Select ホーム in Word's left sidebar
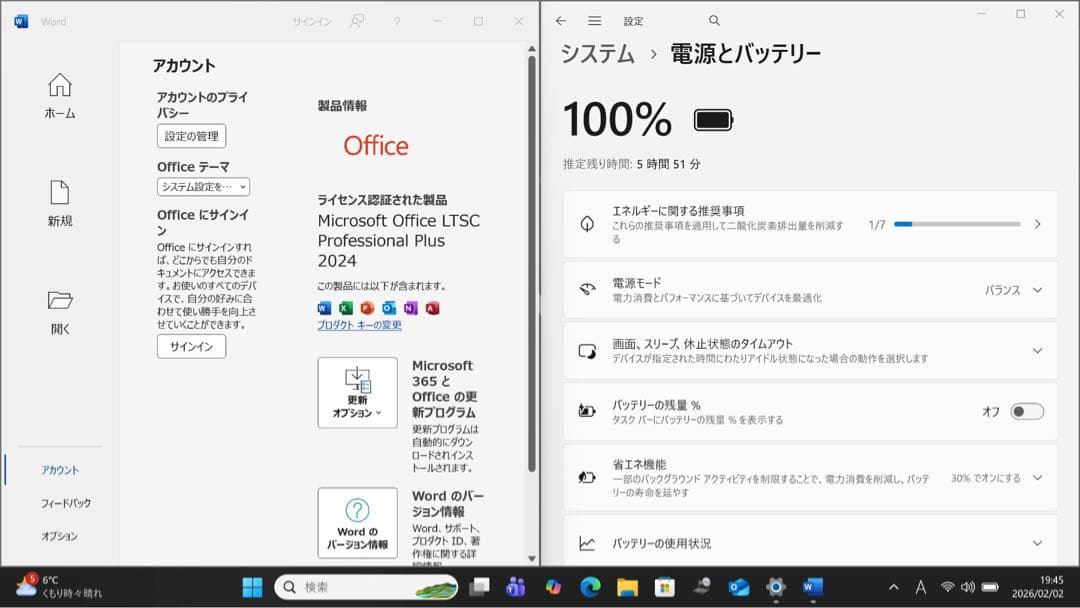The height and width of the screenshot is (608, 1080). point(59,95)
